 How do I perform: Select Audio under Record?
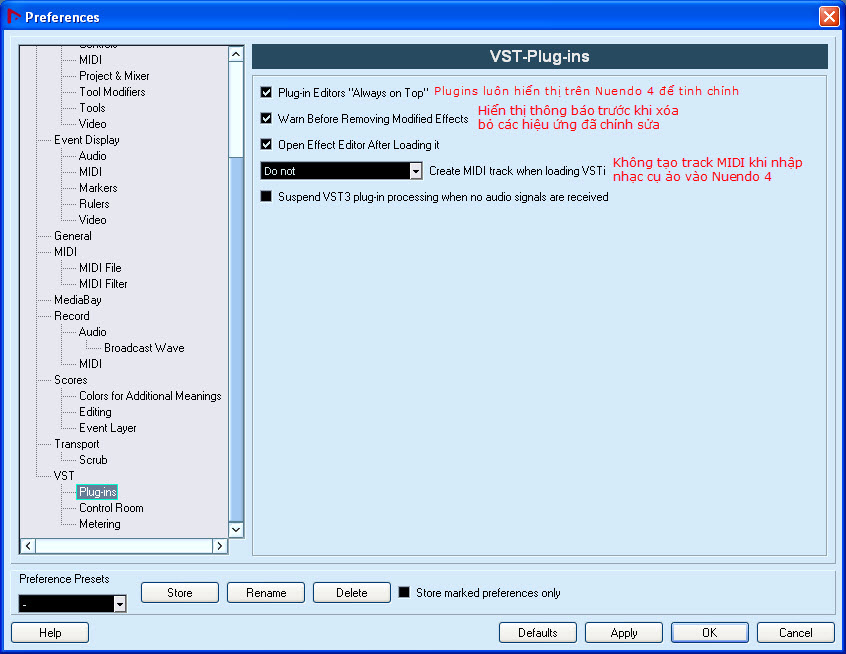point(92,332)
